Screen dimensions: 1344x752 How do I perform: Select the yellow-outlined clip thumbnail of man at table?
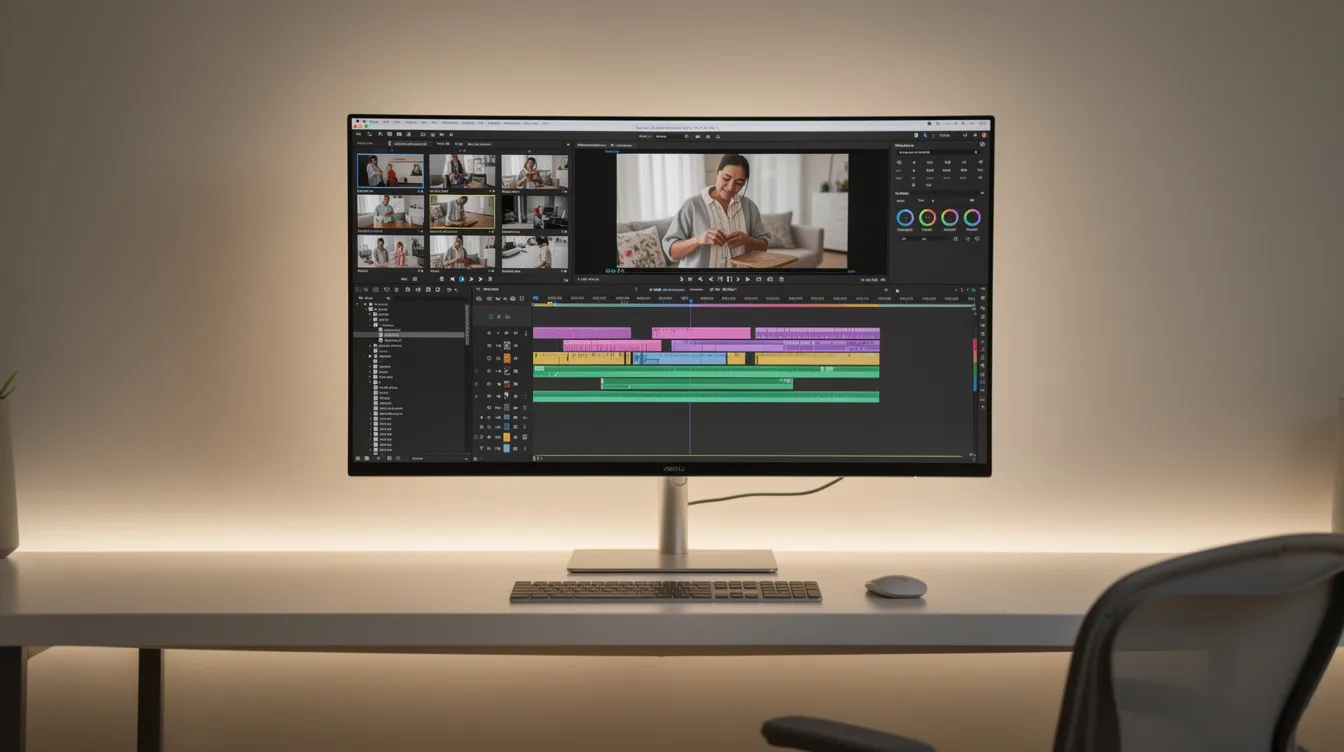click(x=462, y=212)
